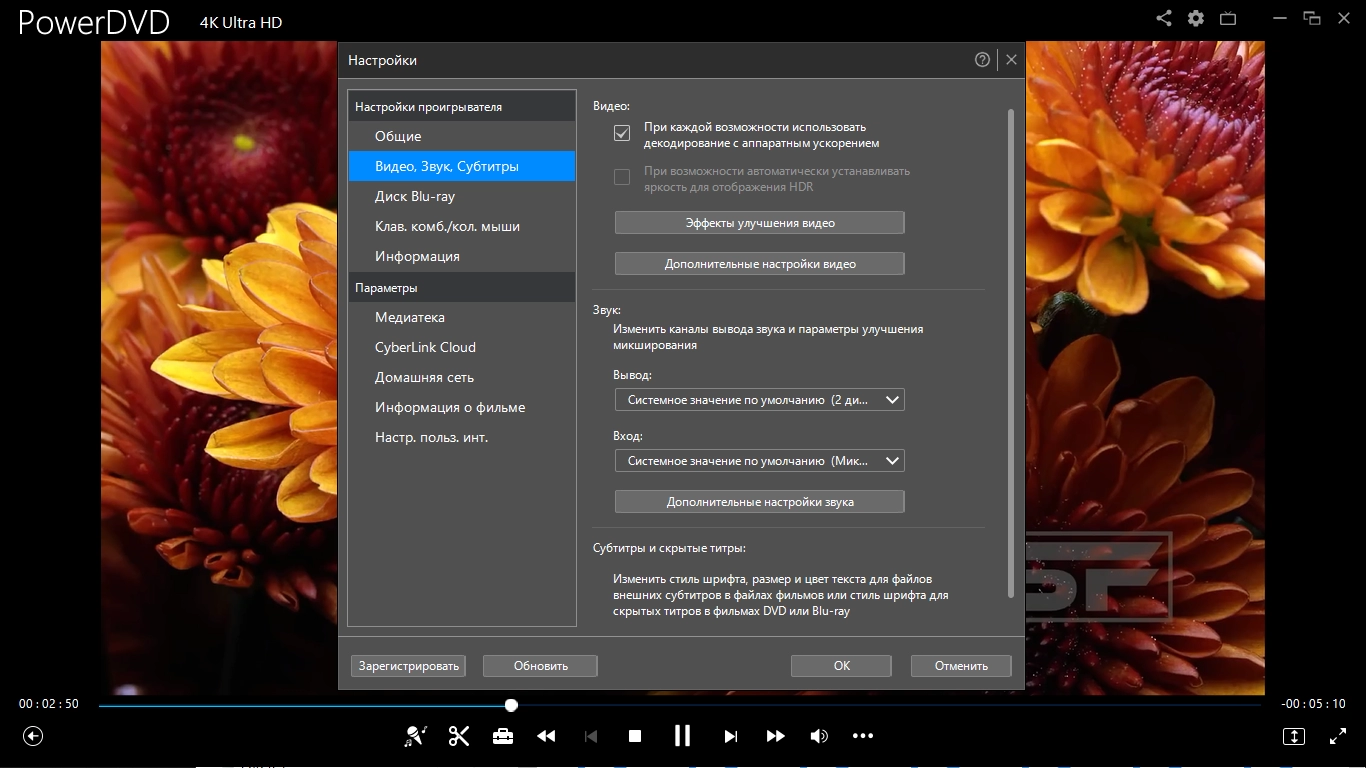Switch to TV mode icon
The width and height of the screenshot is (1366, 768).
pyautogui.click(x=1228, y=18)
